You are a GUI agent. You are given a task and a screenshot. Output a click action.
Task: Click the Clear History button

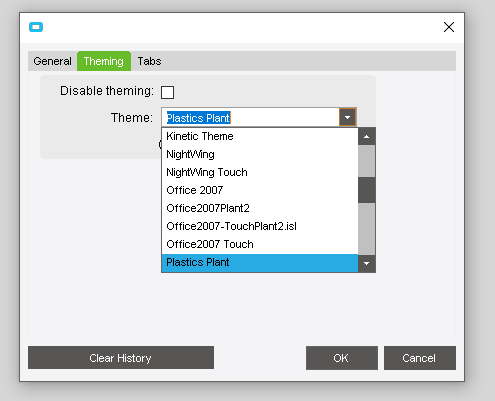tap(121, 358)
